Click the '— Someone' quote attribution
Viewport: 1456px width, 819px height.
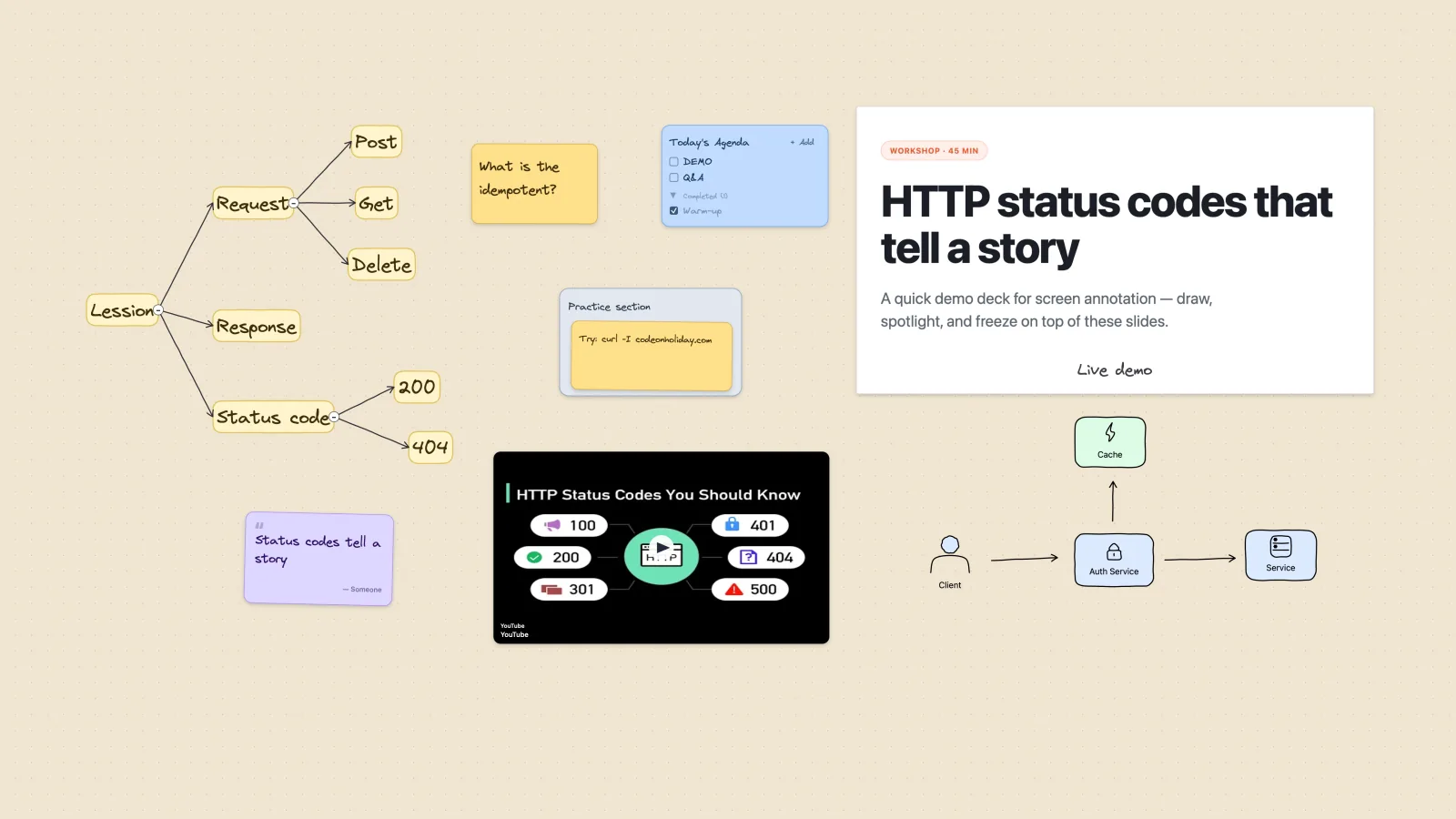[x=362, y=590]
